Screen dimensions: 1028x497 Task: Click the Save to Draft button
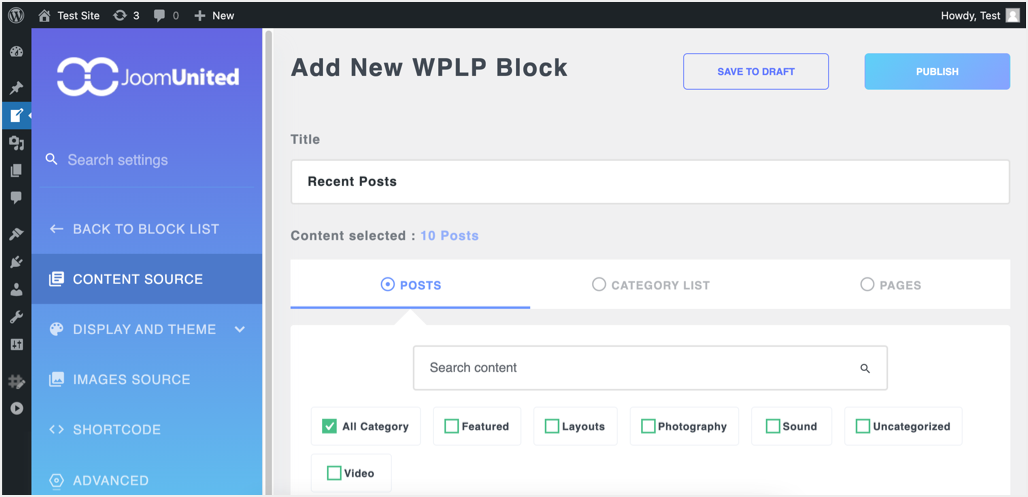tap(756, 71)
